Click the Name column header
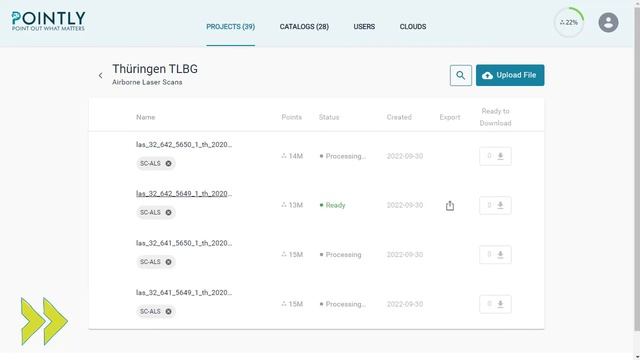 coord(146,117)
